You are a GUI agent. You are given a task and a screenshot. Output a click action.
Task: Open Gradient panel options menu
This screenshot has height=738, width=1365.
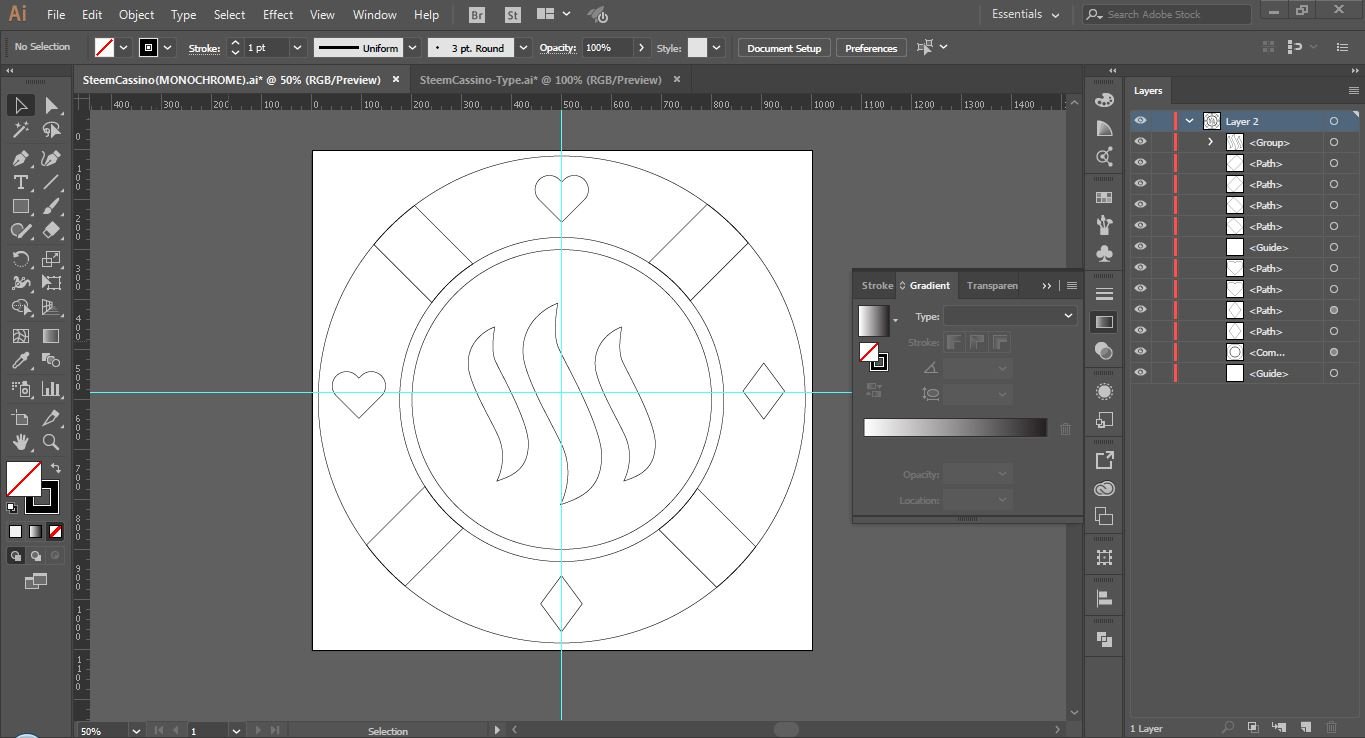[1072, 286]
